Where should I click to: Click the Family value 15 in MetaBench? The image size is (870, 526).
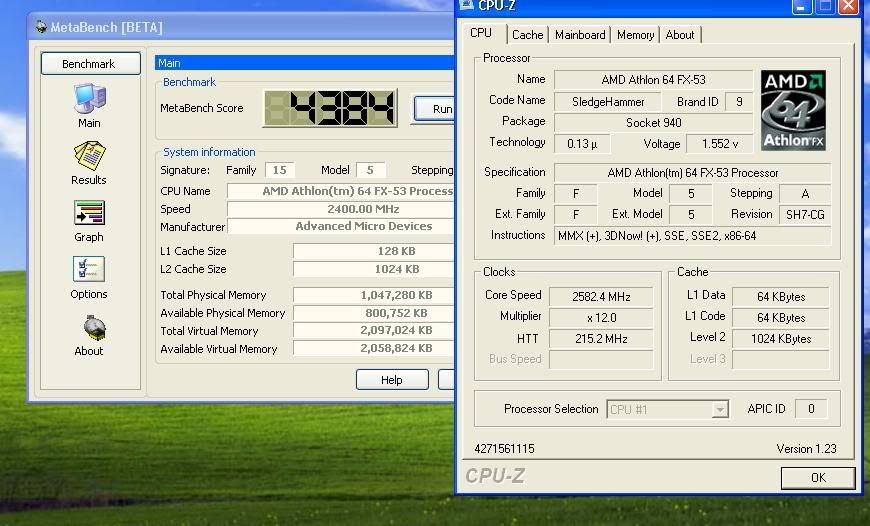280,170
